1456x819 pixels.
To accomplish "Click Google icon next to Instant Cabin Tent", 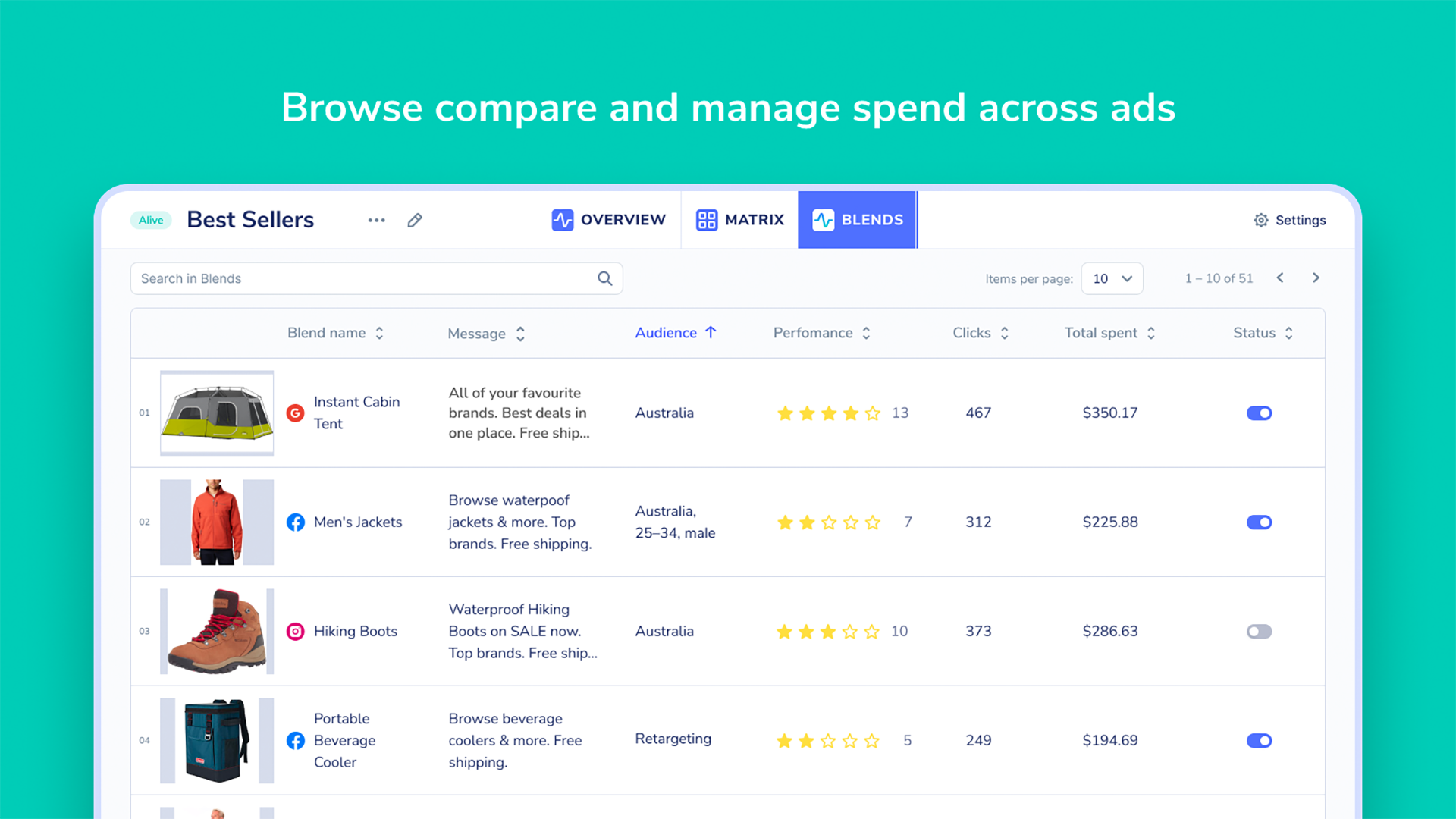I will click(295, 413).
